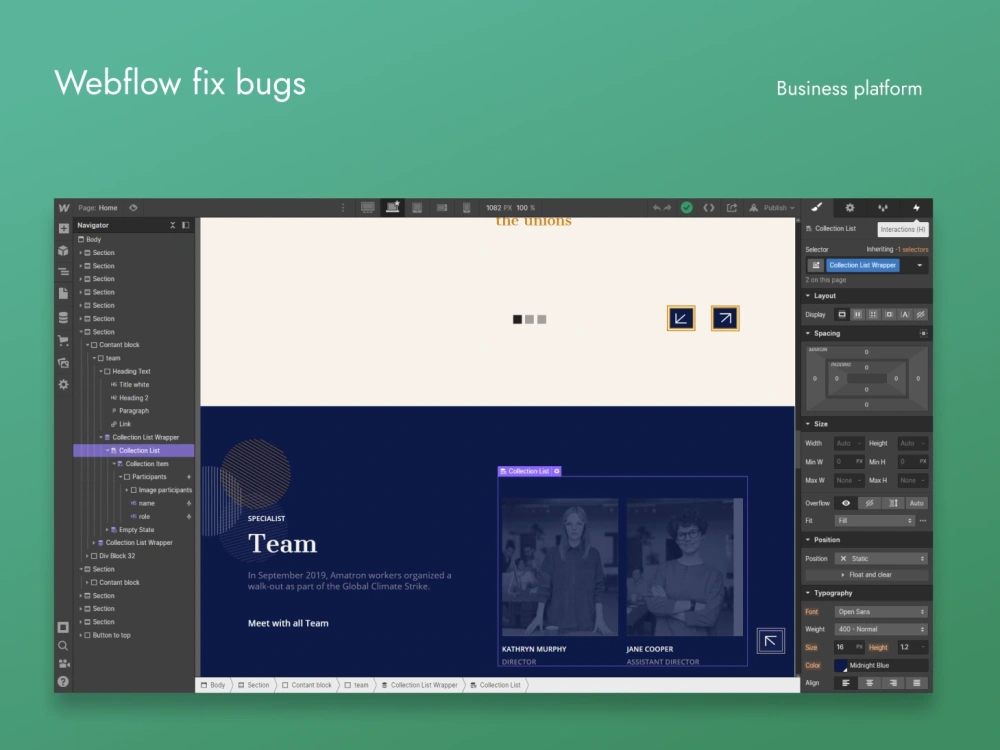Click the redo arrow in top bar
Screen dimensions: 1000x750
tap(667, 208)
